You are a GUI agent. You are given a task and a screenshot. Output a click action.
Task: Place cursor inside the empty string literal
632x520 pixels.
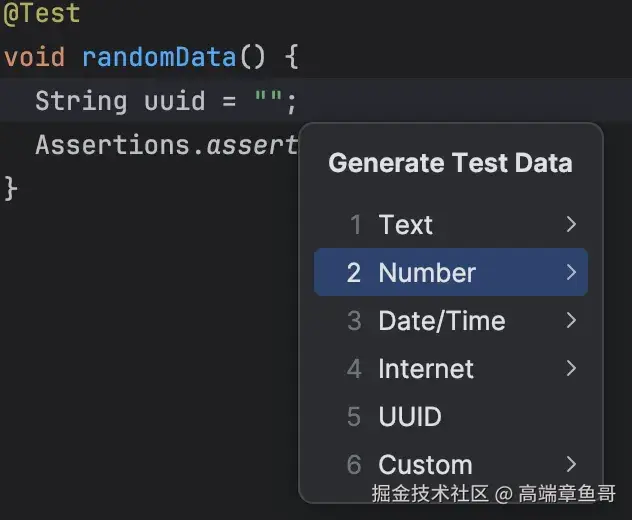267,101
